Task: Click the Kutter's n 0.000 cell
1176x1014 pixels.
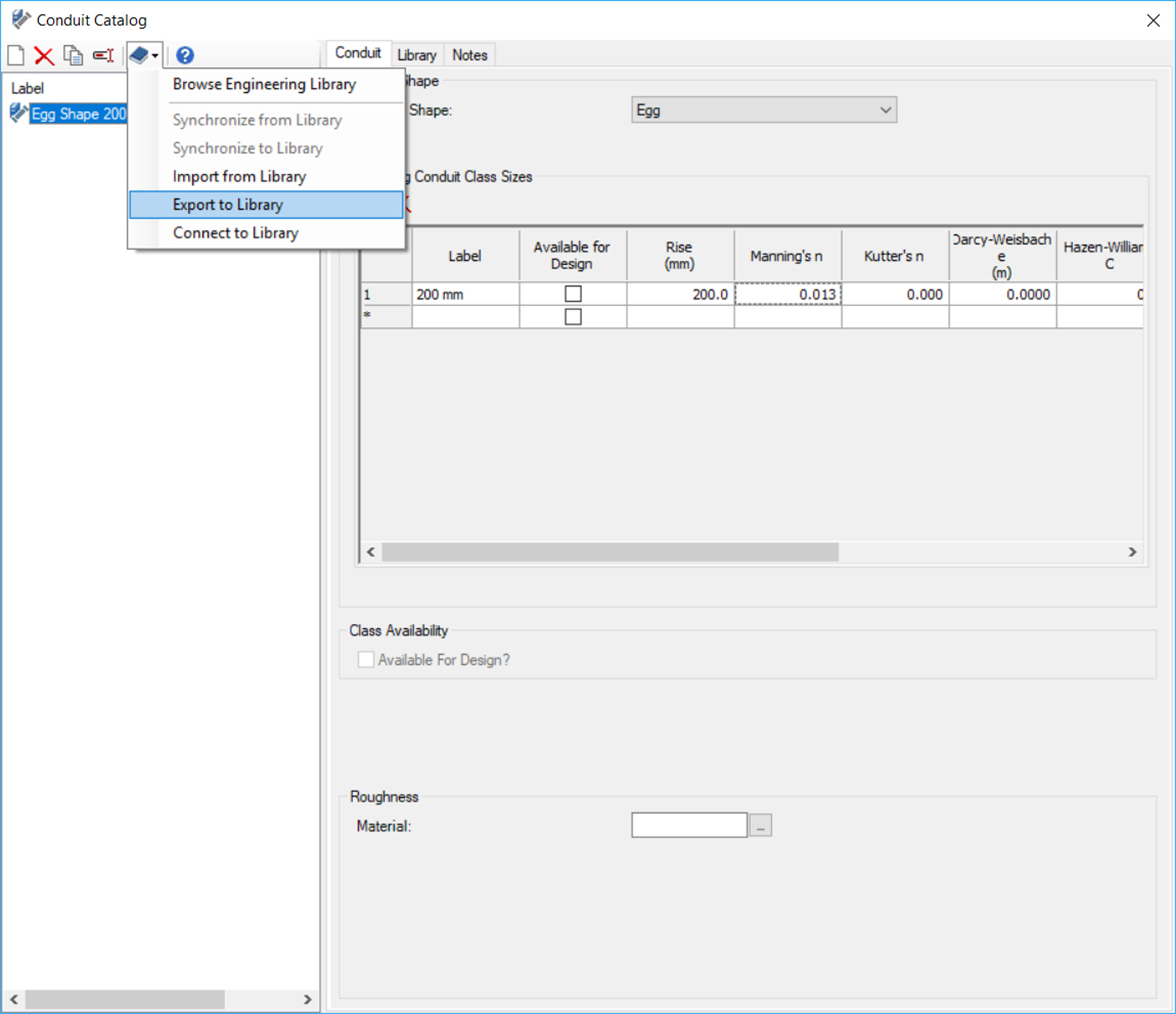Action: (x=895, y=294)
